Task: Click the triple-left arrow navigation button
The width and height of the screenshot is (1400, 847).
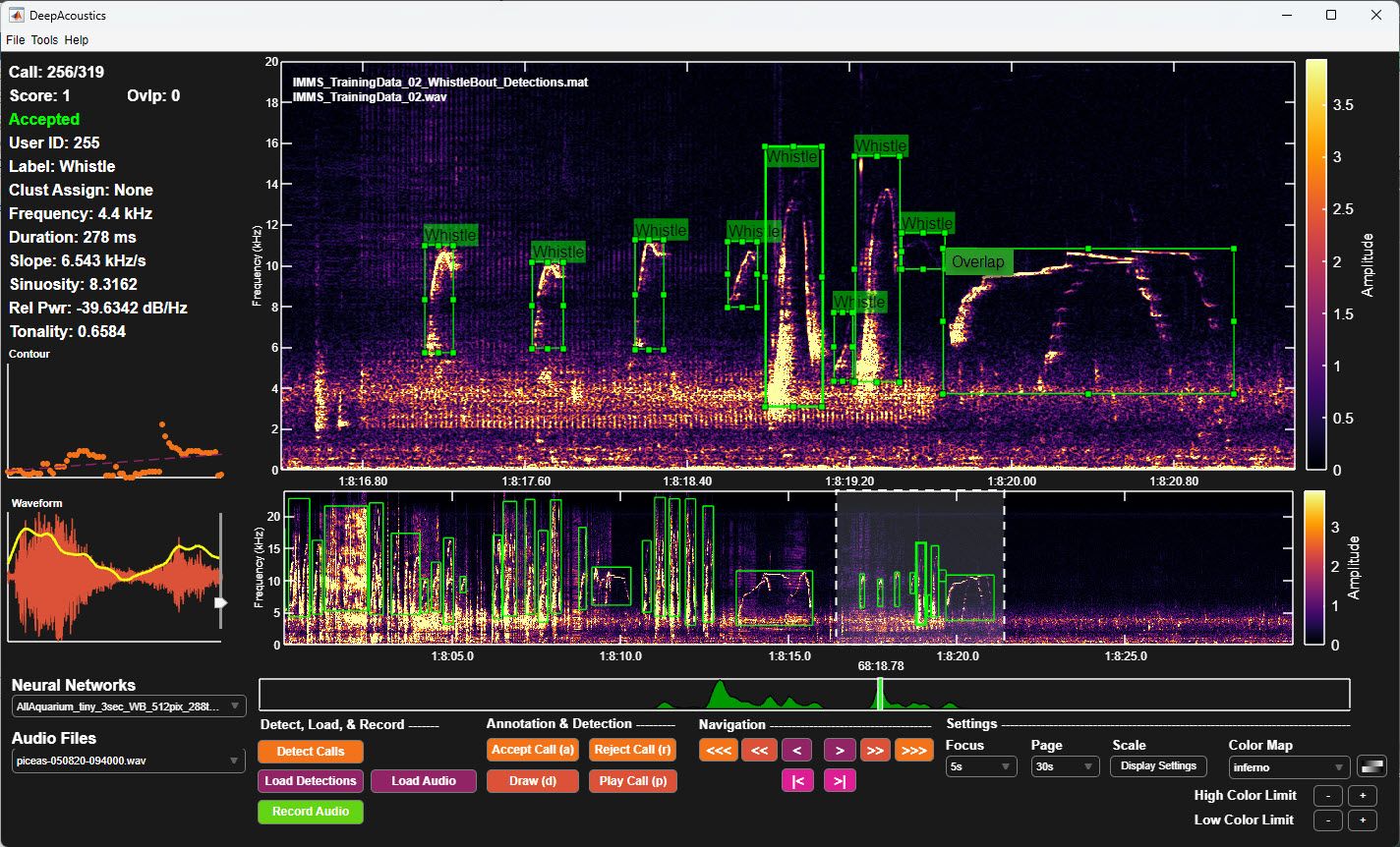Action: (x=718, y=751)
